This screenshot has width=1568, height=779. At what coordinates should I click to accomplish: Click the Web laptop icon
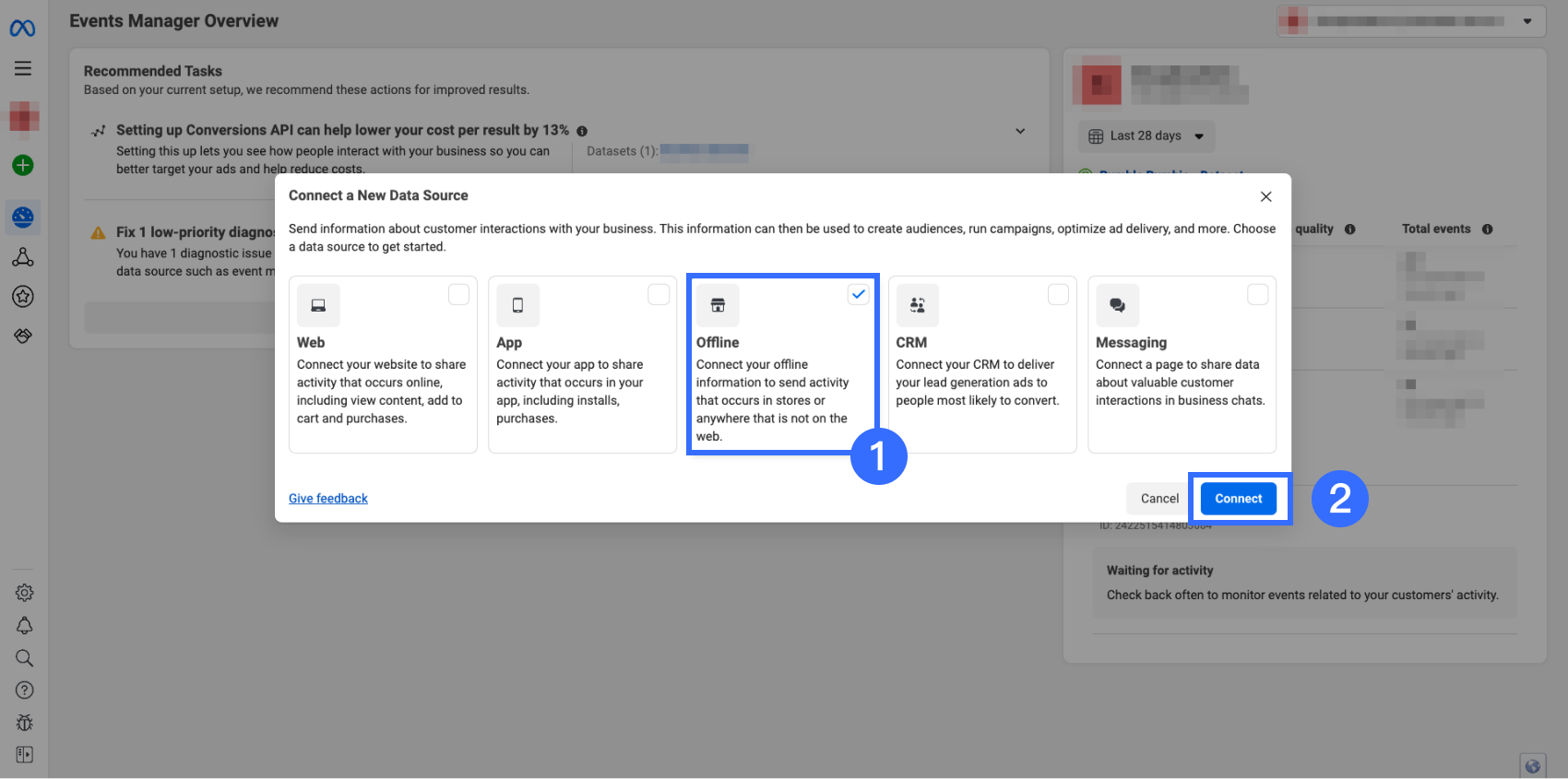(x=318, y=305)
